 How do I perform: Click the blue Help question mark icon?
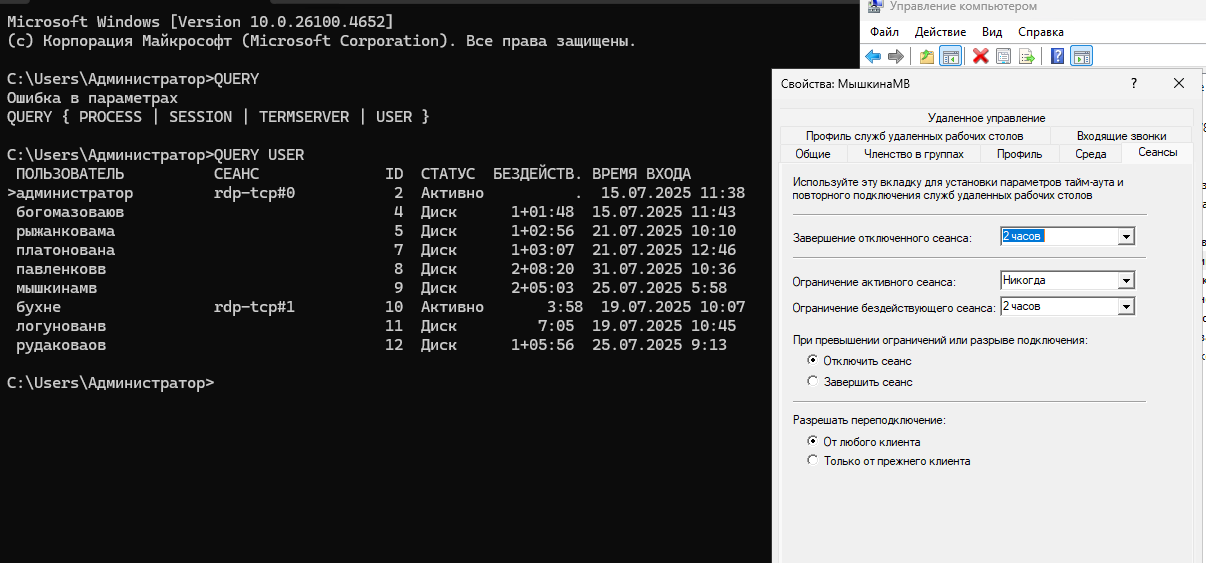coord(1058,56)
